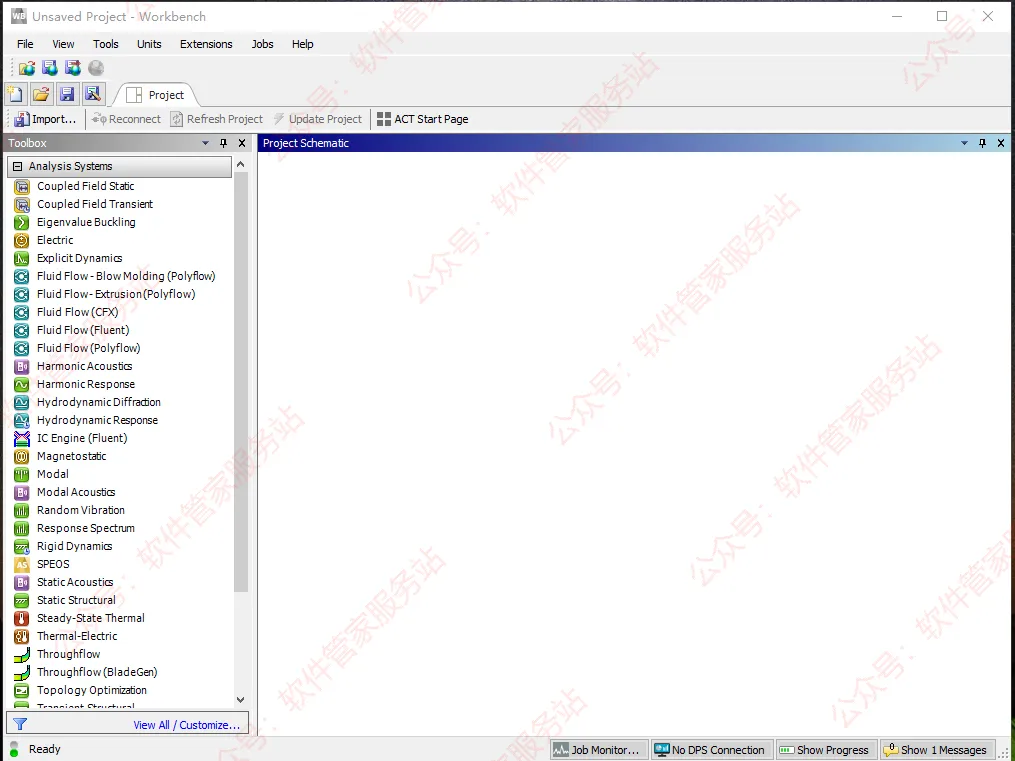The width and height of the screenshot is (1015, 761).
Task: Click View All / Customize... link
Action: pyautogui.click(x=186, y=725)
